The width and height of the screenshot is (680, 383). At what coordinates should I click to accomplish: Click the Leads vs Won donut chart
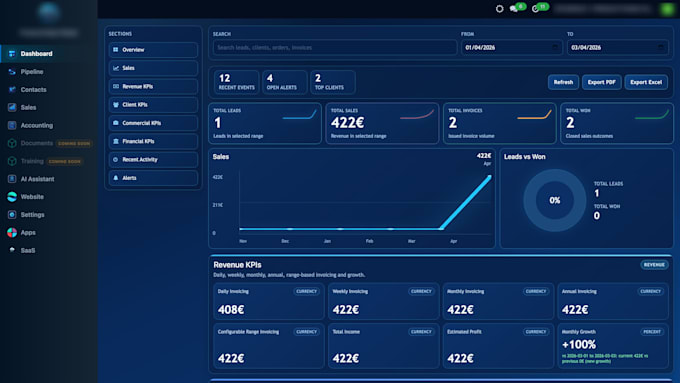click(555, 200)
